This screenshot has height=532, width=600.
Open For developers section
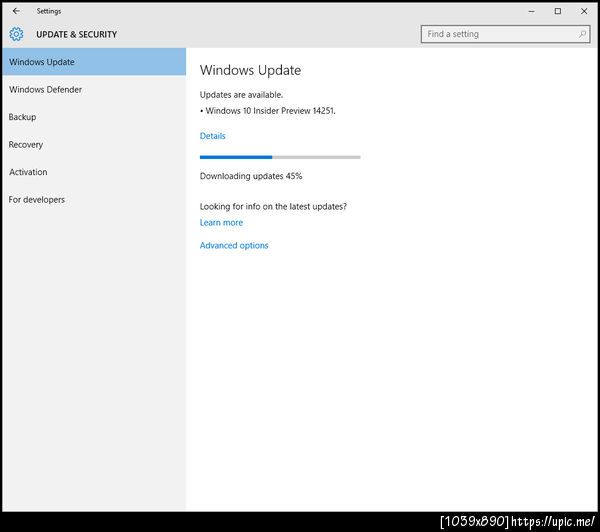coord(94,199)
